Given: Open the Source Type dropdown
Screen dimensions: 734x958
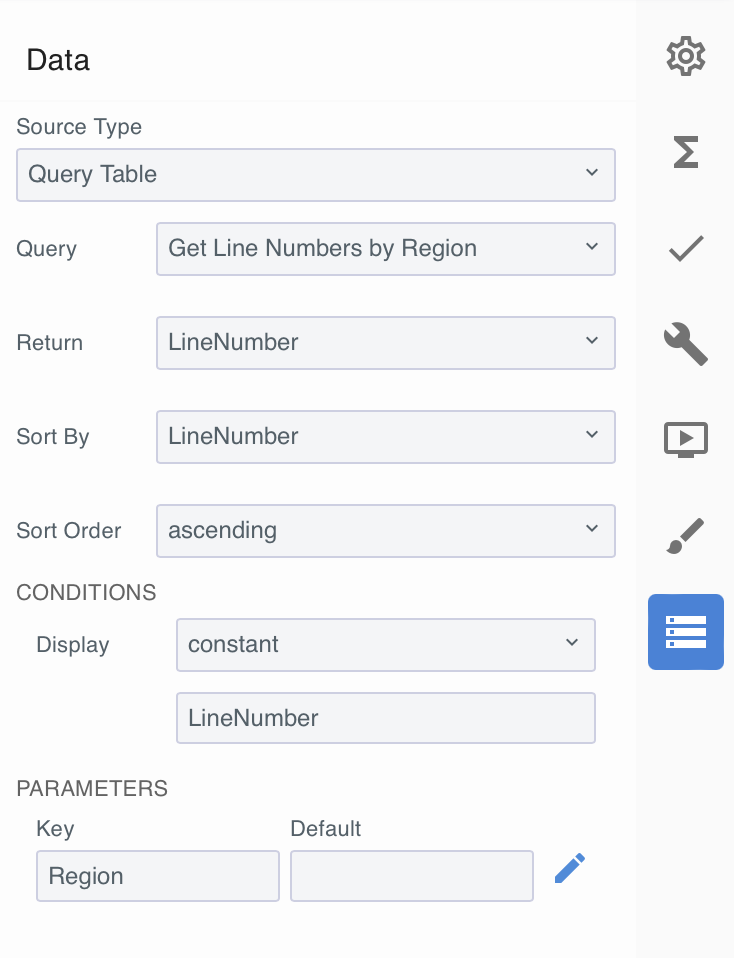Looking at the screenshot, I should tap(316, 175).
